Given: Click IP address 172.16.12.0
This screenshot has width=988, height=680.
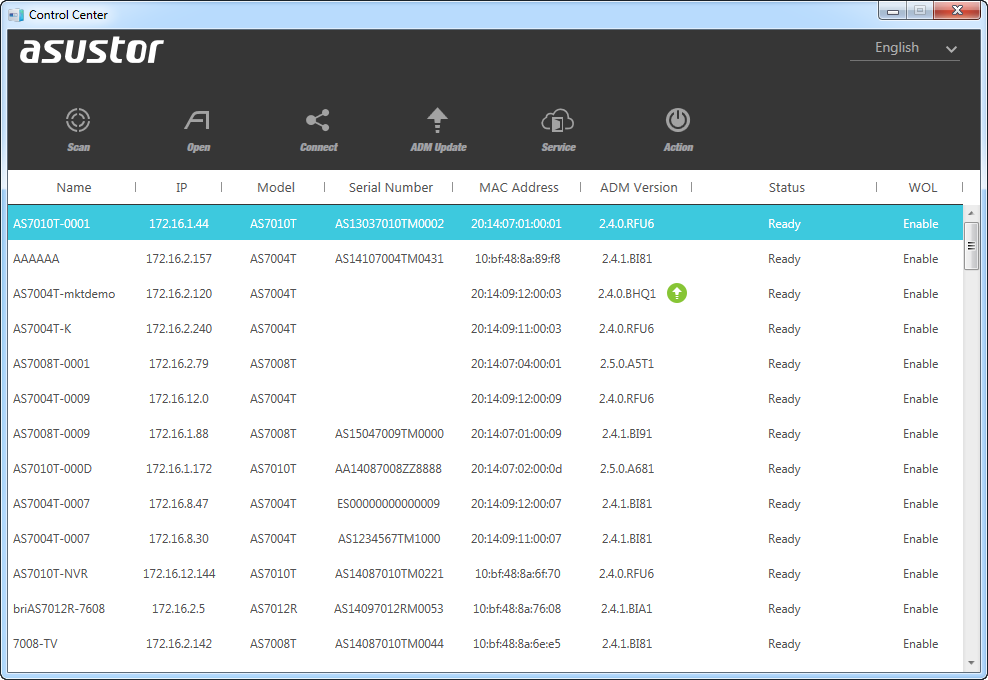Looking at the screenshot, I should (179, 398).
